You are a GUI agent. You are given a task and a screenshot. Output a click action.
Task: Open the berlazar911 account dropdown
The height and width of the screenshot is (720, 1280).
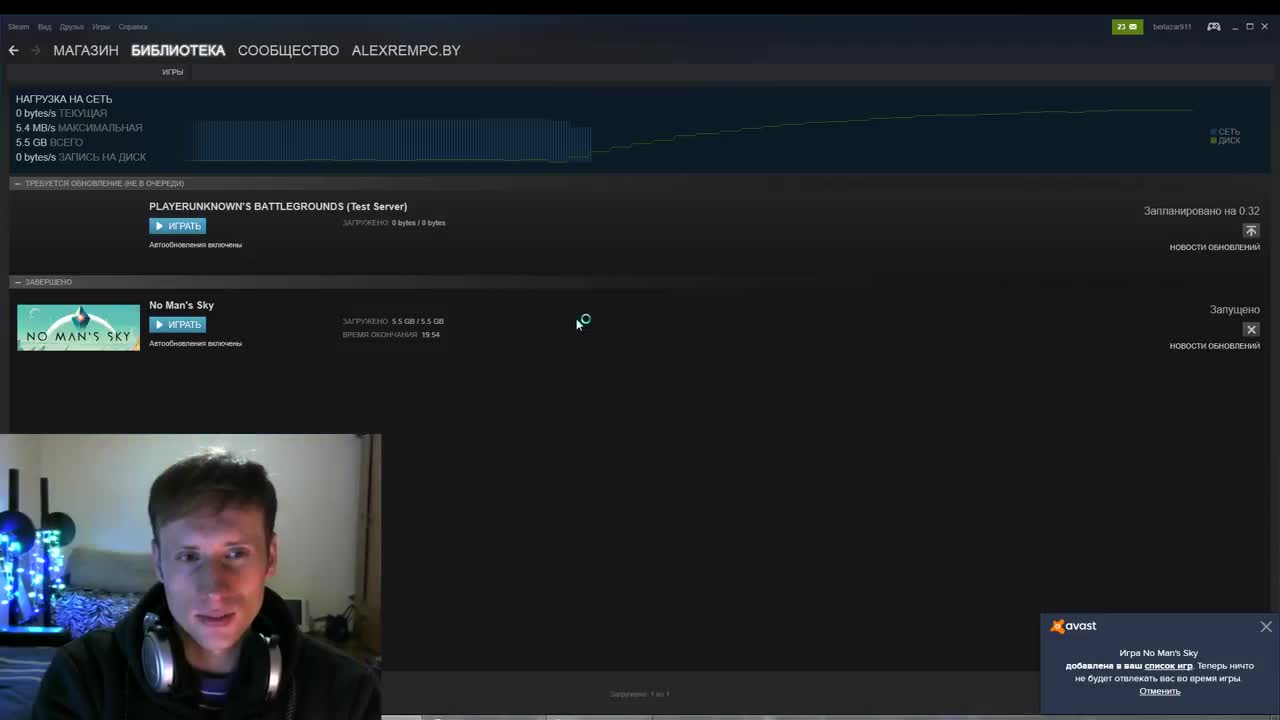pos(1172,27)
